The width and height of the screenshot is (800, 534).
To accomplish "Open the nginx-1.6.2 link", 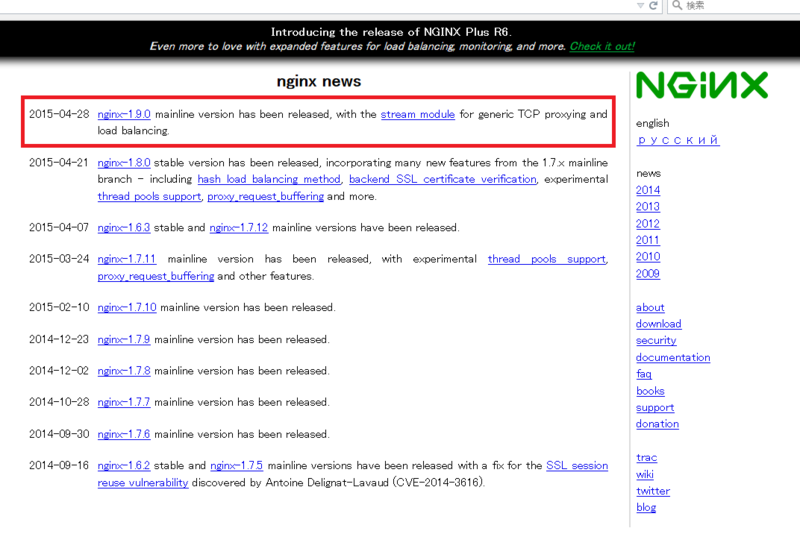I will (x=124, y=466).
